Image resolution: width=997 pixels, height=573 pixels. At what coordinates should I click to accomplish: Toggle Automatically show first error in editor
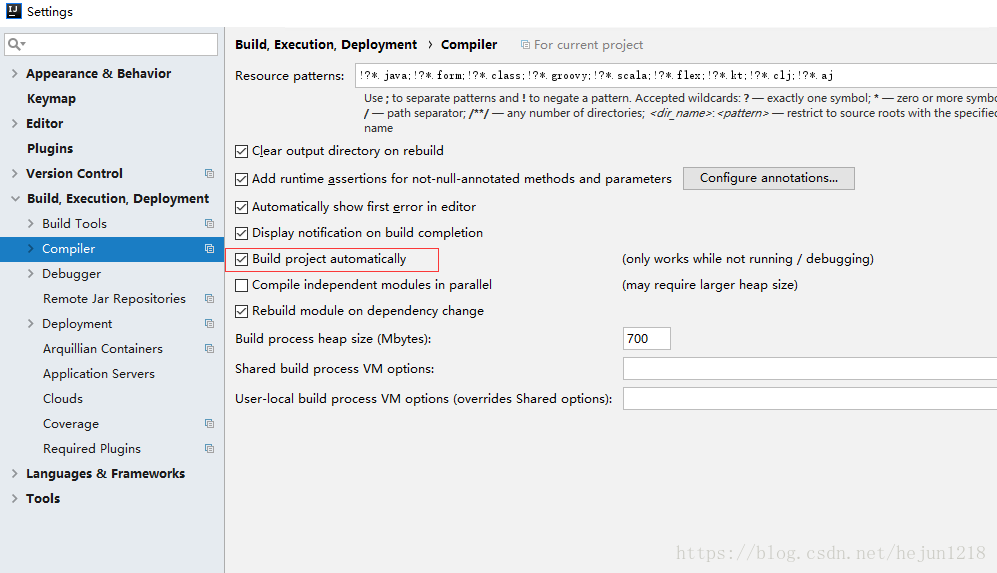point(241,207)
